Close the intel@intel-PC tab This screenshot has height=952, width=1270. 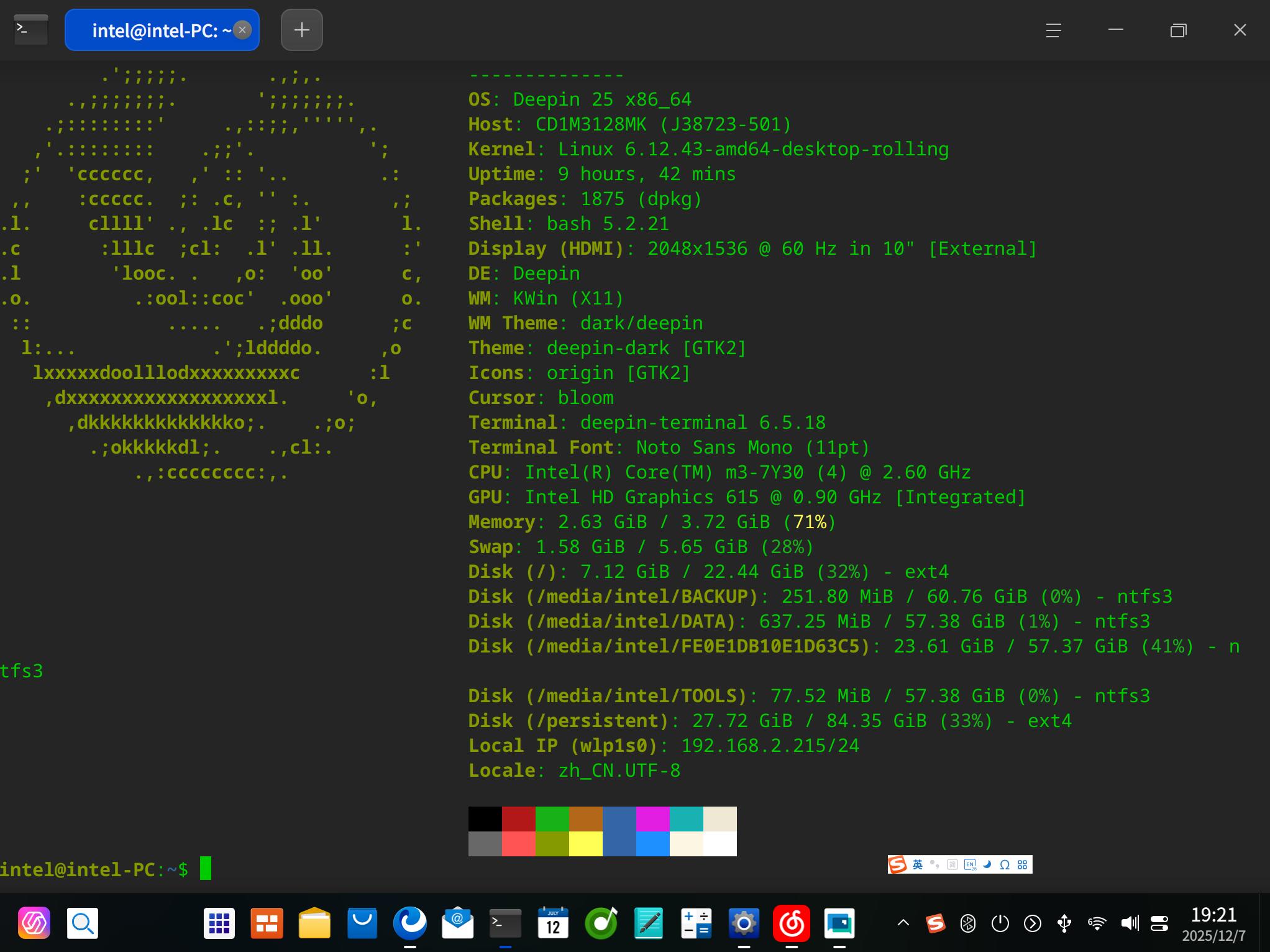[242, 30]
